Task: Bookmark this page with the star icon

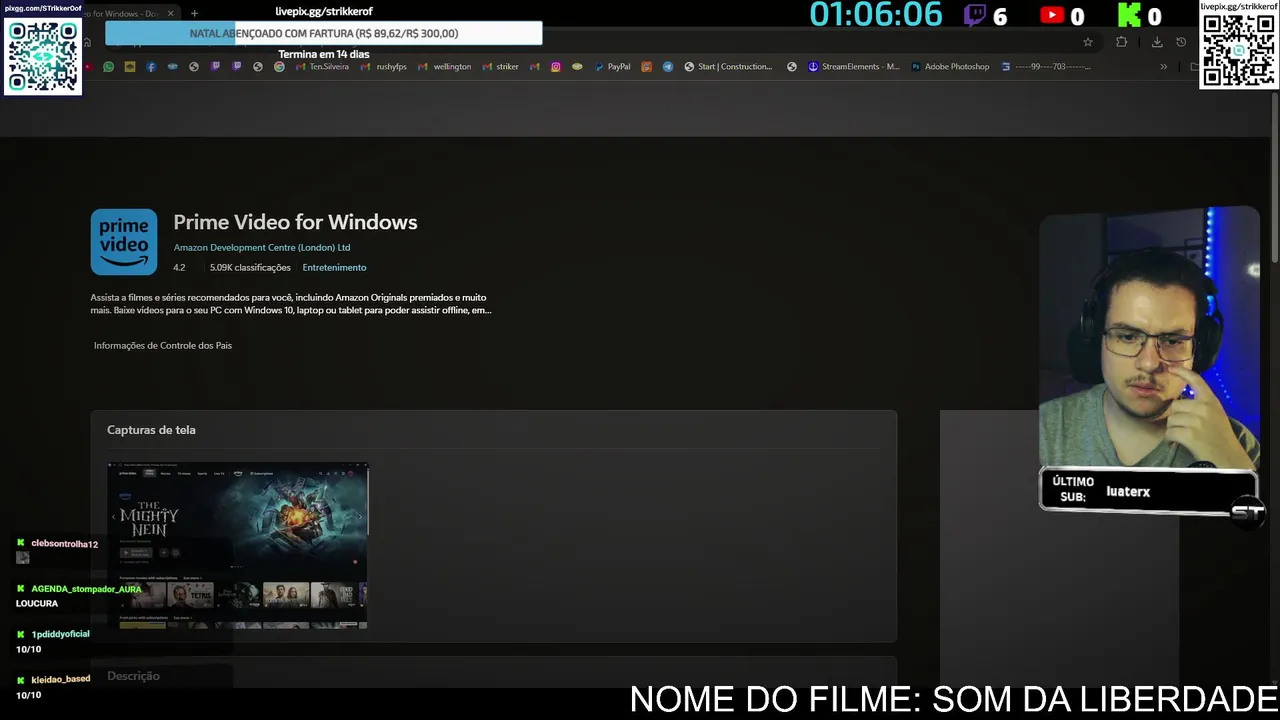Action: [x=1088, y=42]
